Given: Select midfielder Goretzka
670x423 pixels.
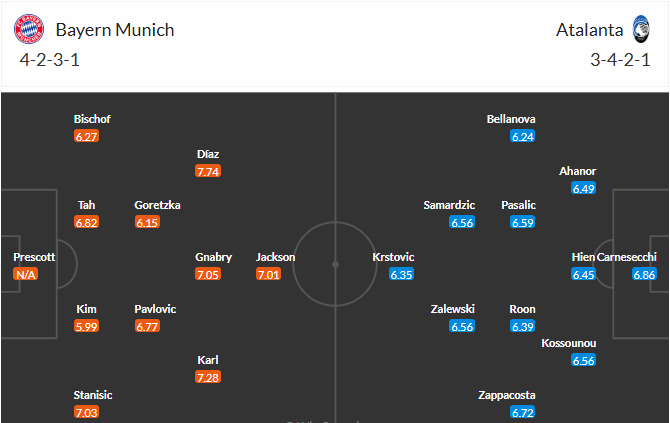Looking at the screenshot, I should tap(157, 205).
